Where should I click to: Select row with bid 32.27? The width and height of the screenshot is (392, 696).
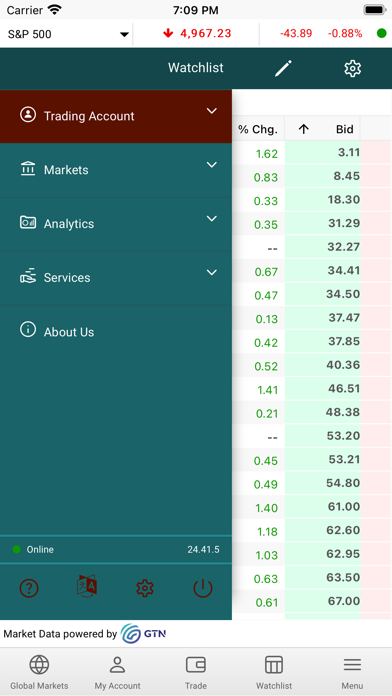(x=312, y=247)
